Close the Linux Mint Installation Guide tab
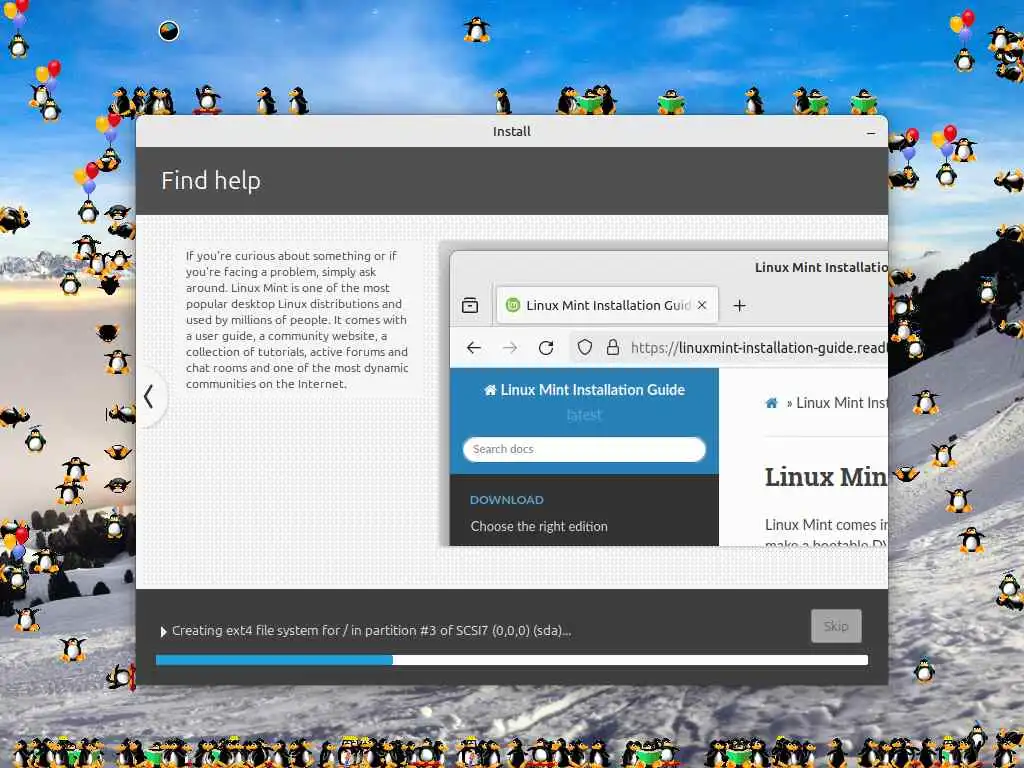1024x768 pixels. click(x=702, y=305)
